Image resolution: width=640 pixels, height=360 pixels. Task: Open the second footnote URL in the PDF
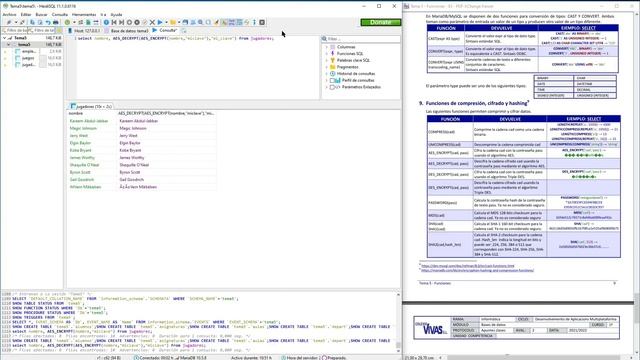pyautogui.click(x=477, y=270)
